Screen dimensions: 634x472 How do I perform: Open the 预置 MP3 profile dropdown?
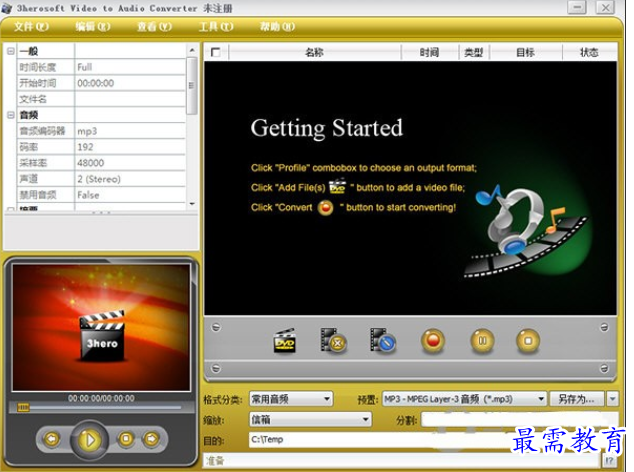(x=464, y=399)
